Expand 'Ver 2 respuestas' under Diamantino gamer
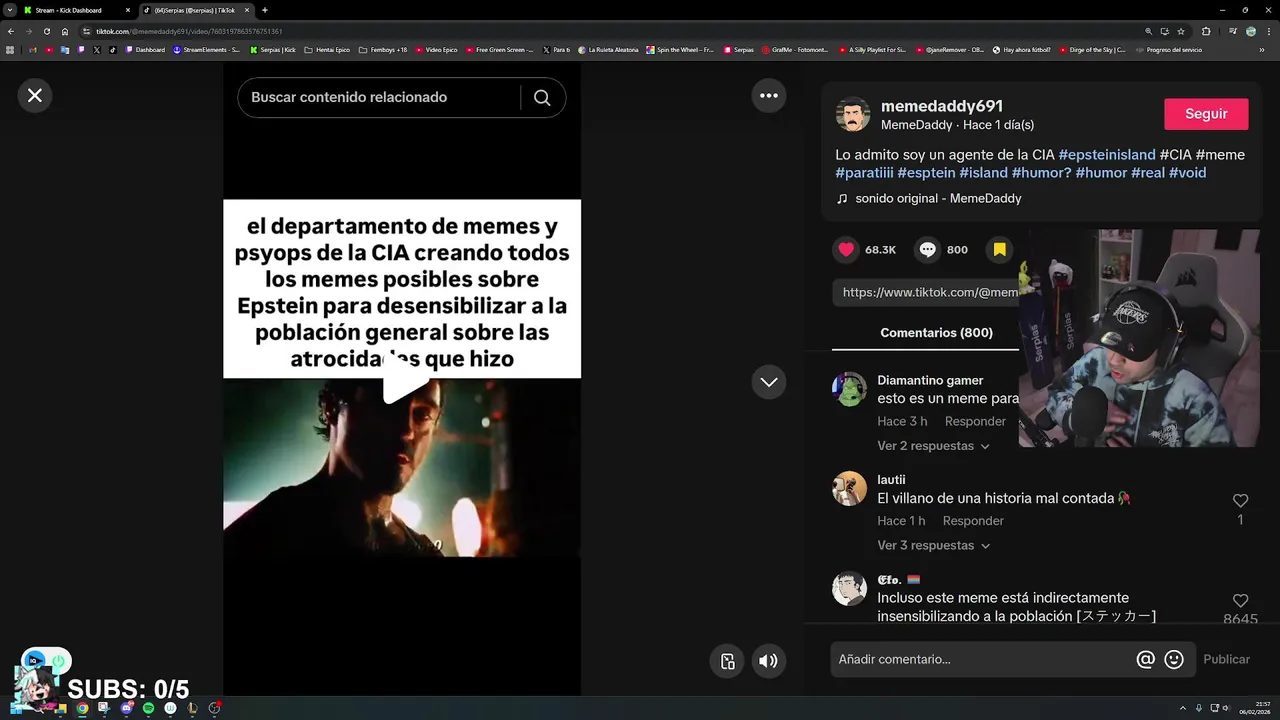Viewport: 1280px width, 720px height. (933, 446)
